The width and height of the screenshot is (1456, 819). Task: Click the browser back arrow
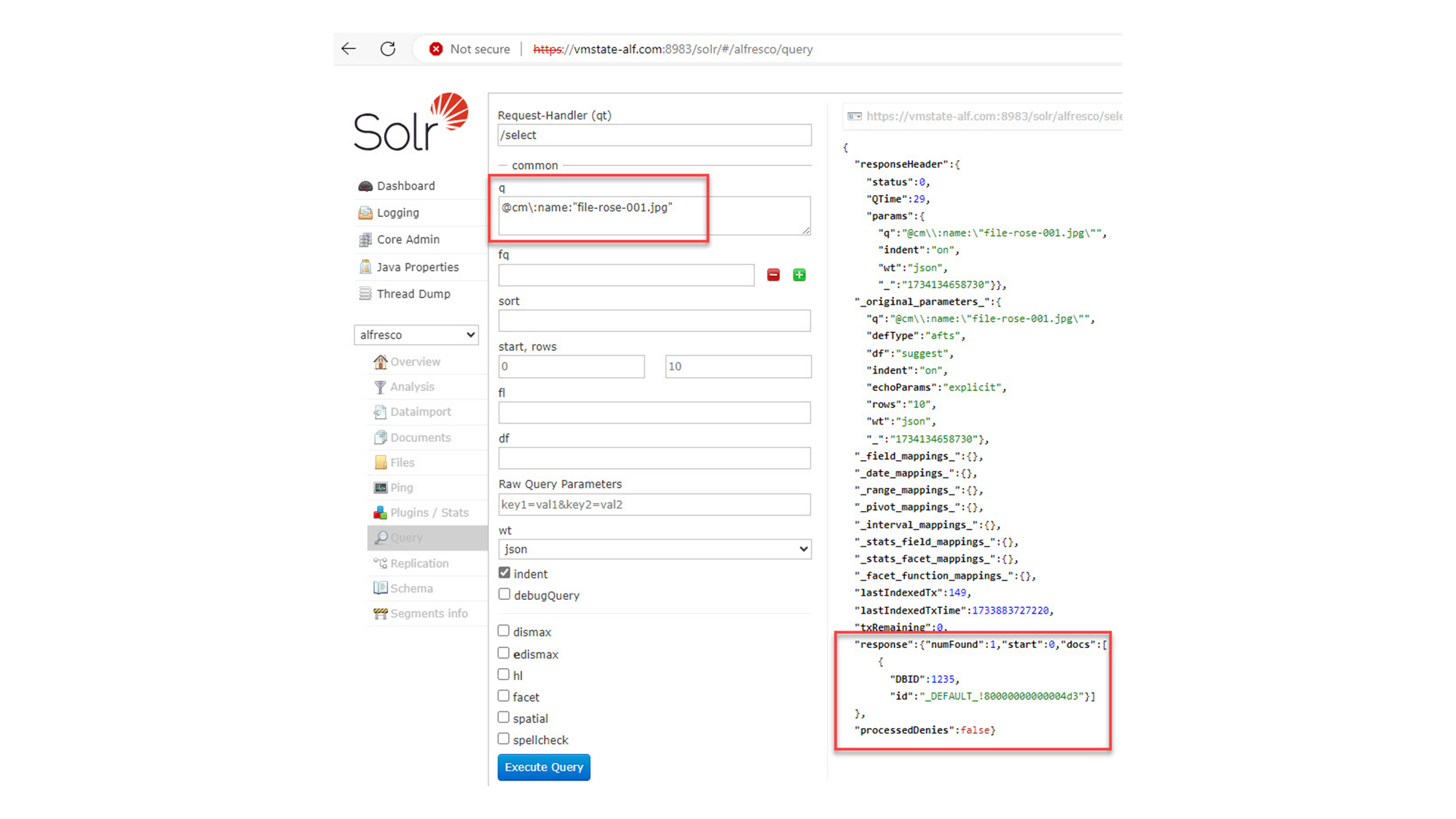pos(349,49)
